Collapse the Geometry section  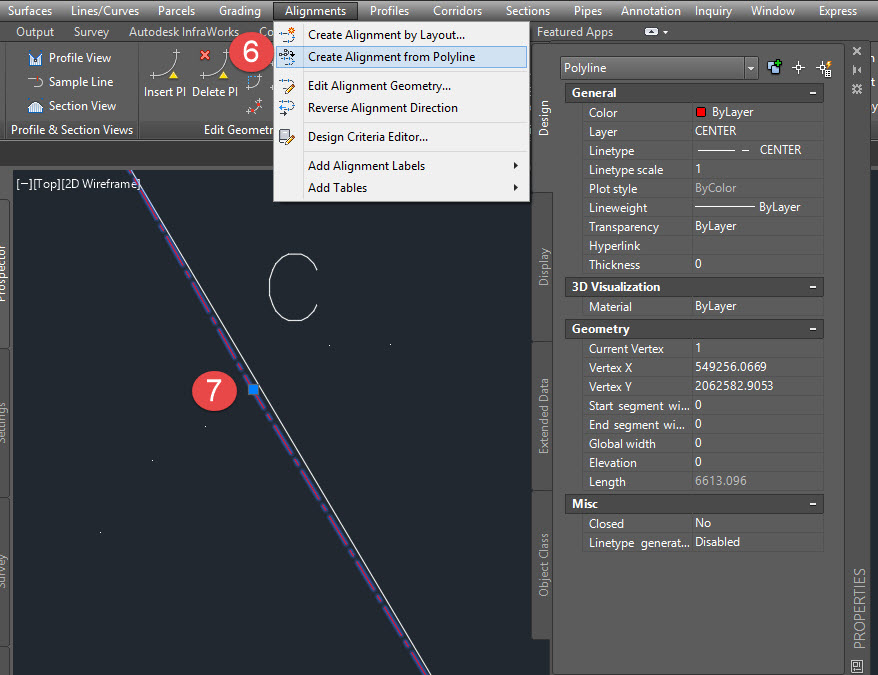812,329
